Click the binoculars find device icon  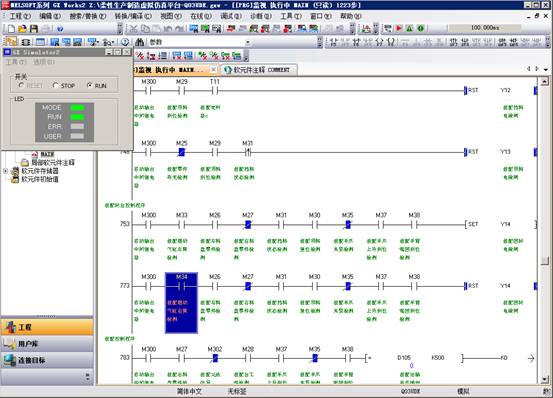[x=139, y=42]
